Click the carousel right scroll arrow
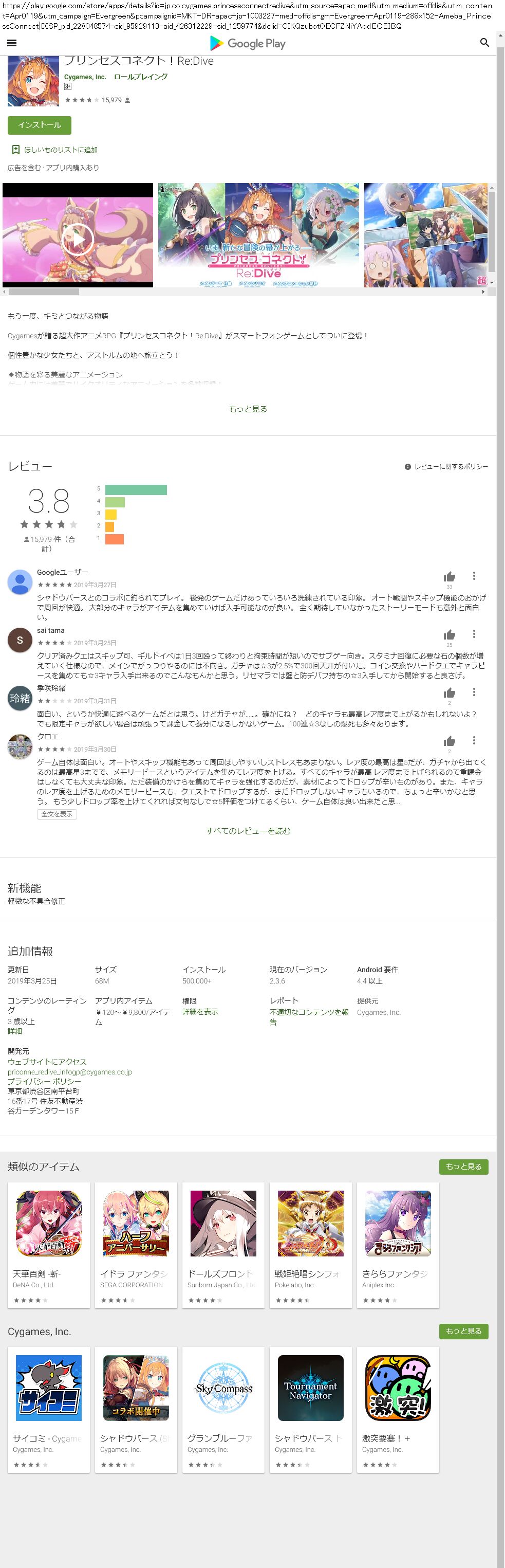This screenshot has width=505, height=1568. tap(484, 291)
